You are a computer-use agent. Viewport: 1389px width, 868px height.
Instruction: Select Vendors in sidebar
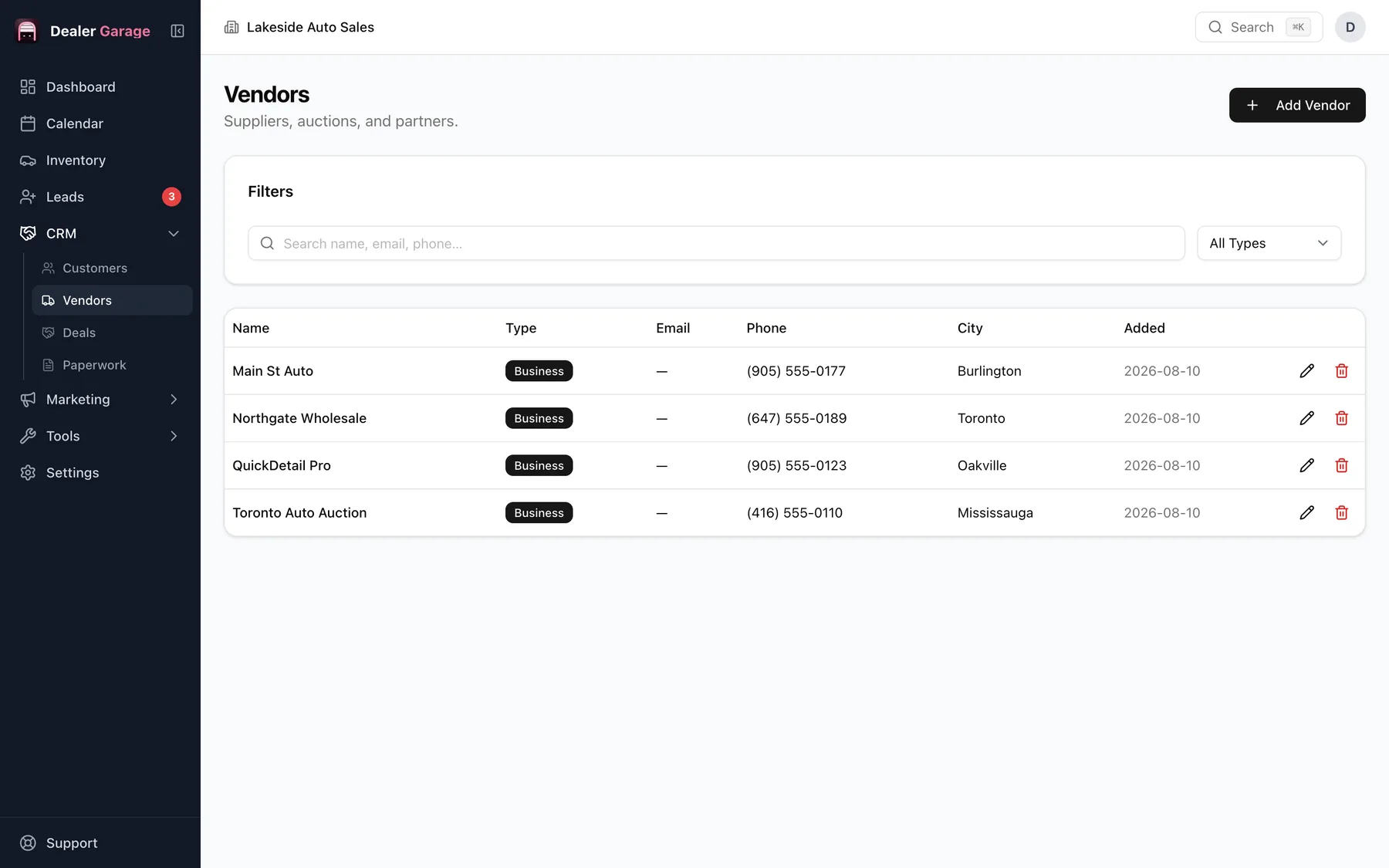pos(113,300)
